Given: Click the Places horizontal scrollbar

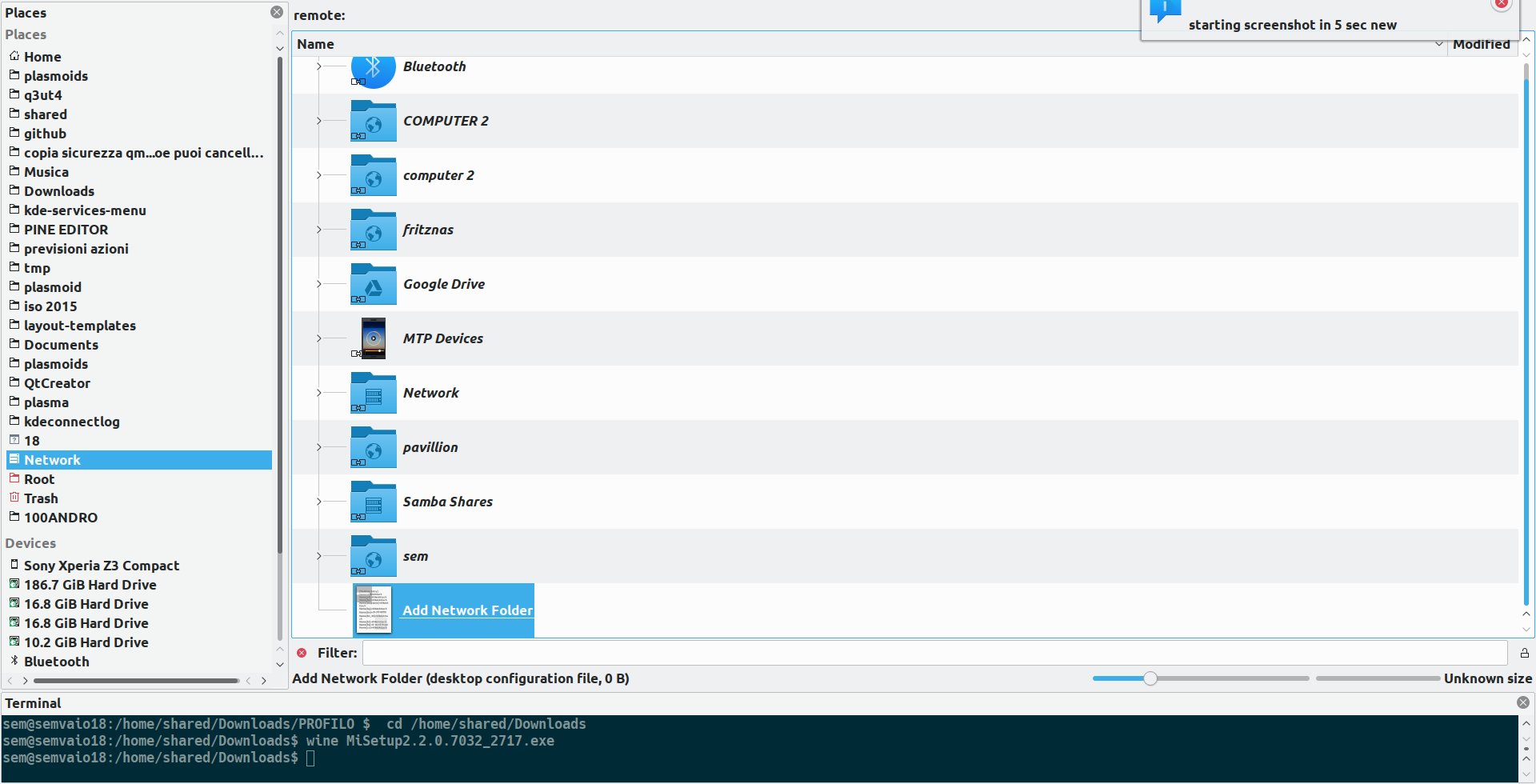Looking at the screenshot, I should pos(136,681).
